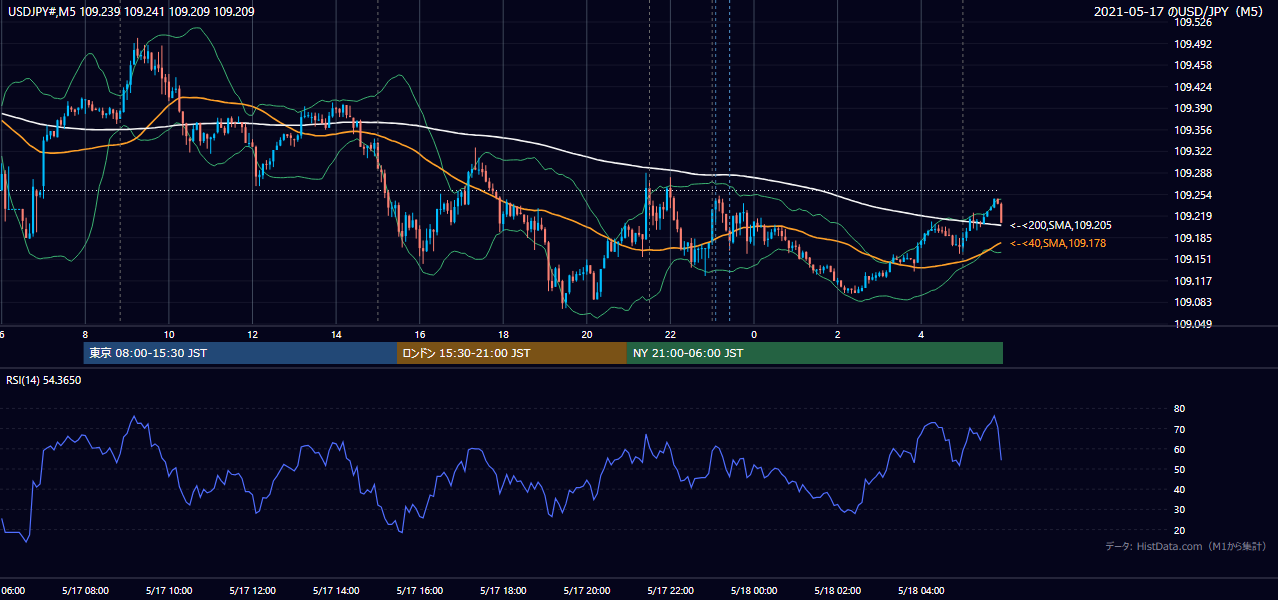Click the RSI 20 level label
The image size is (1278, 600).
pos(1179,530)
